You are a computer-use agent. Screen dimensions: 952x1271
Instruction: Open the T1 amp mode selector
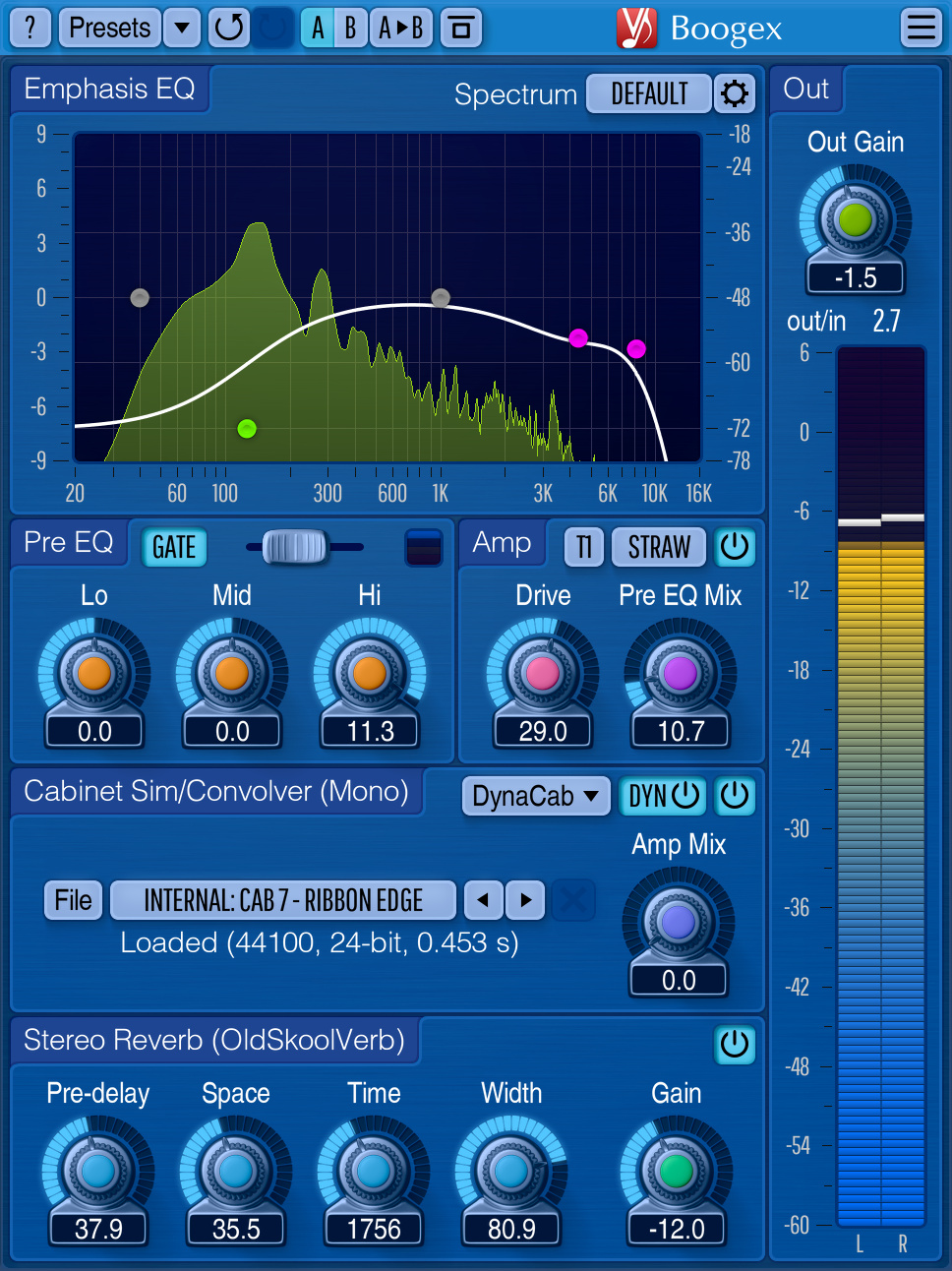(x=584, y=547)
